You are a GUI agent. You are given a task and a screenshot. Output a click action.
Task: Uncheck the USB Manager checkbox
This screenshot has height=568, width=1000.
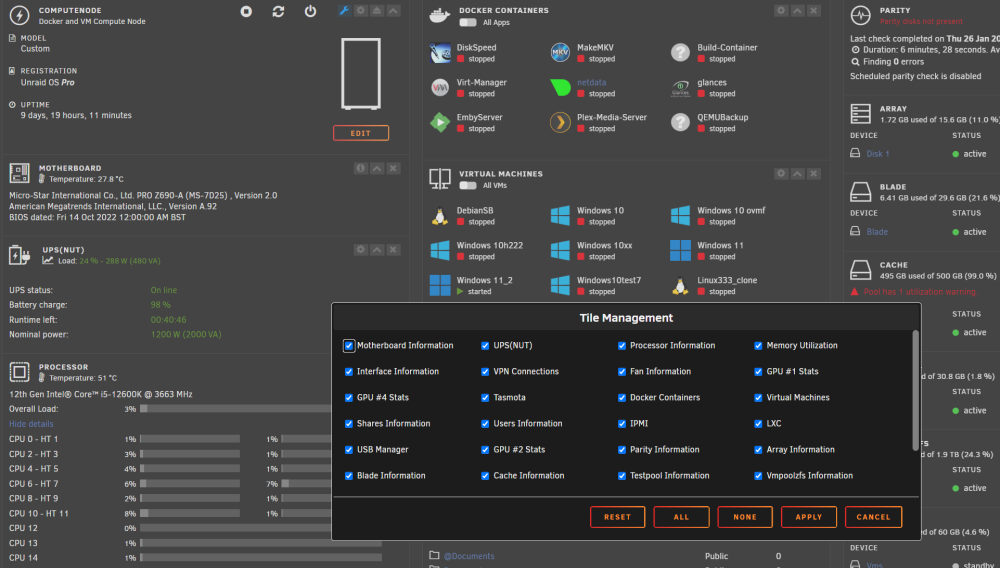click(349, 449)
